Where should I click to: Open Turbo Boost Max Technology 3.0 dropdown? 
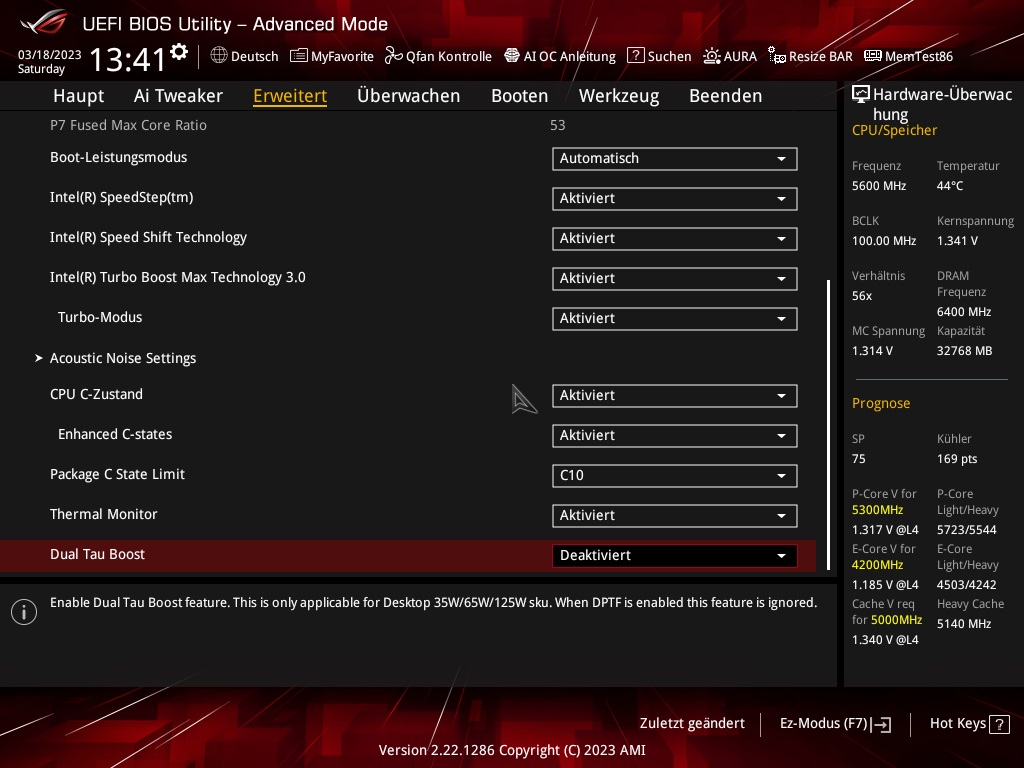[x=675, y=279]
